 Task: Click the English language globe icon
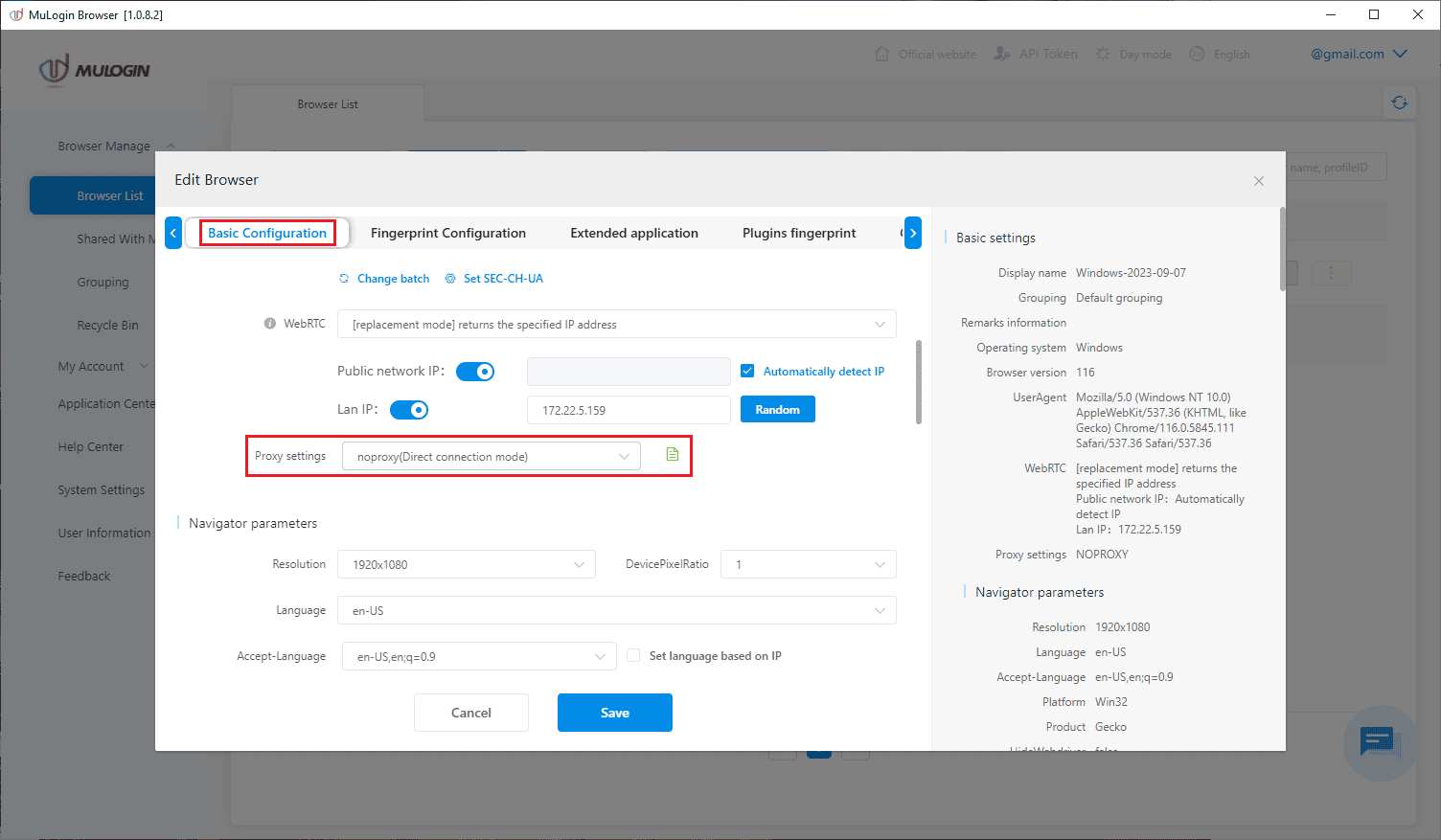pyautogui.click(x=1197, y=54)
